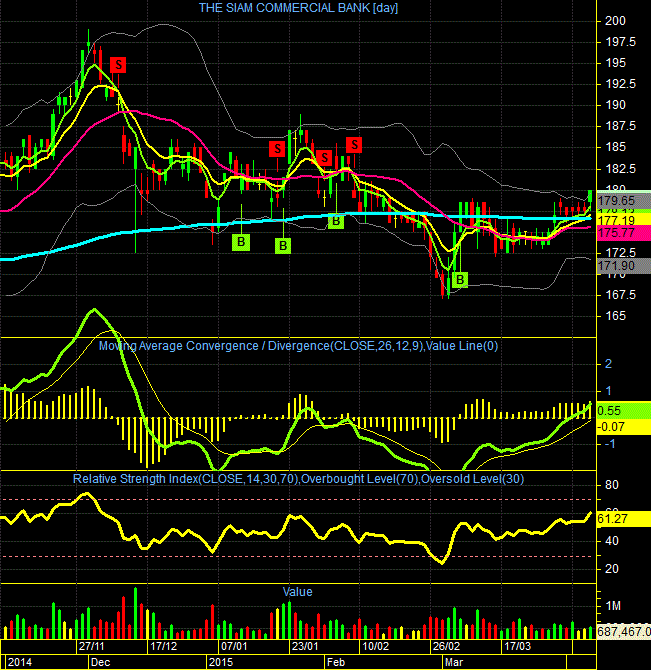
Task: Click the 61.27 RSI value tag
Action: [x=623, y=519]
